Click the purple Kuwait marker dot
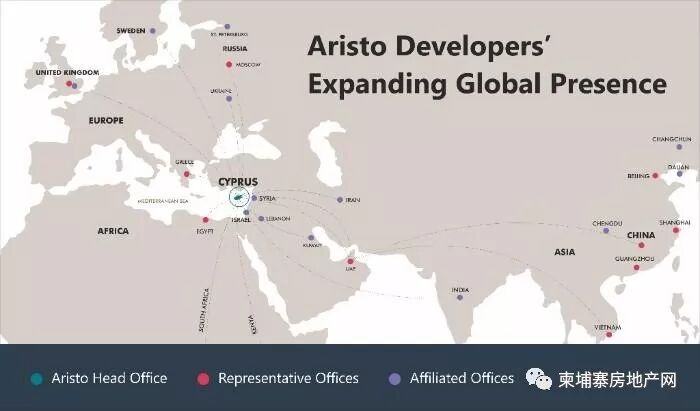Image resolution: width=700 pixels, height=411 pixels. (311, 237)
